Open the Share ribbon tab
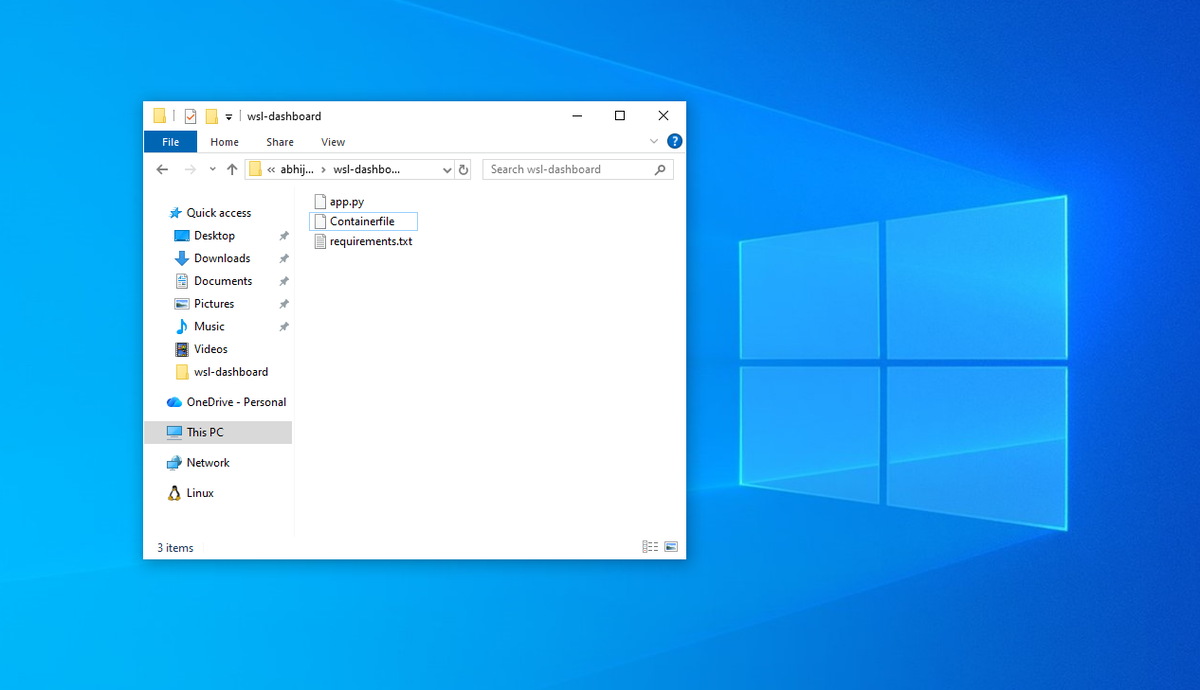The image size is (1200, 690). click(280, 142)
